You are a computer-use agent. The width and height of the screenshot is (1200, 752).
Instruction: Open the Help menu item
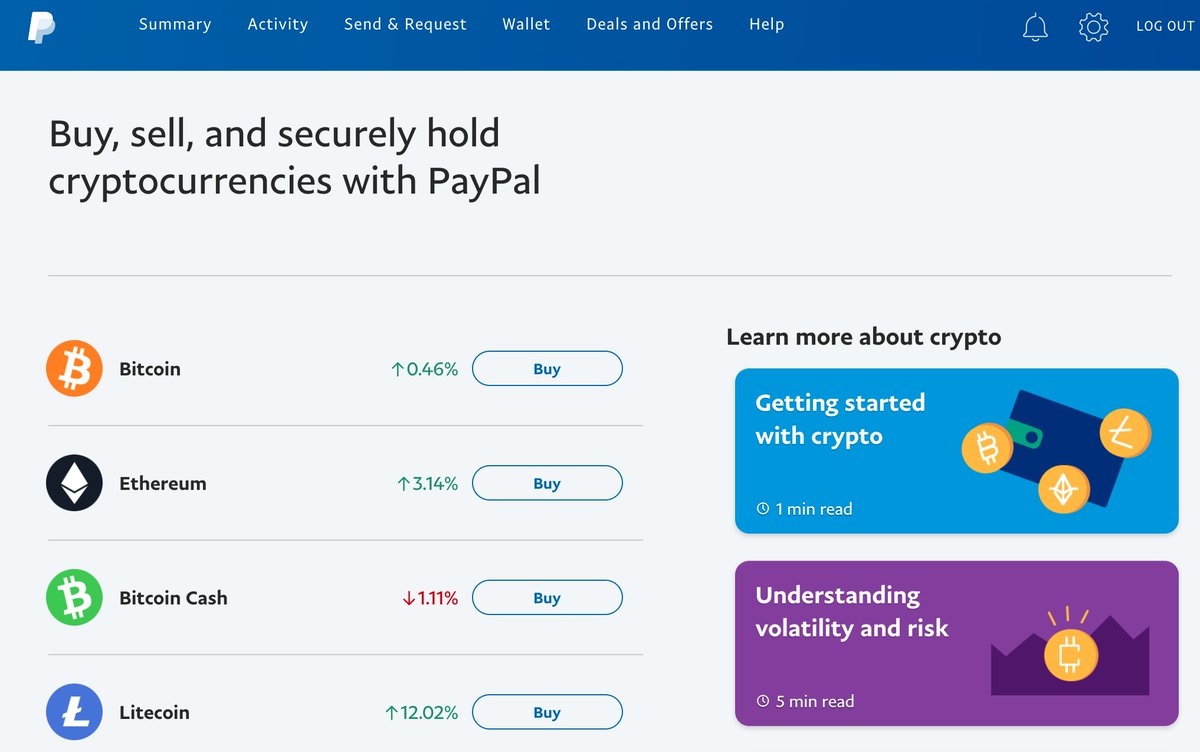tap(767, 24)
